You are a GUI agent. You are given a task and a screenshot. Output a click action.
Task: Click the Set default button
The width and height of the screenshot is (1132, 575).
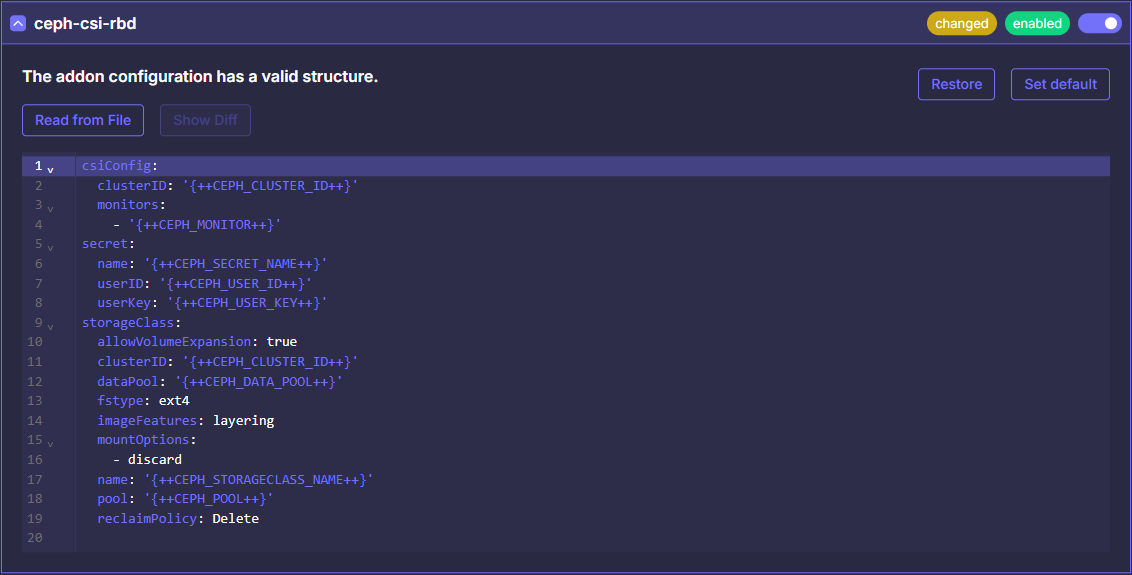coord(1060,84)
